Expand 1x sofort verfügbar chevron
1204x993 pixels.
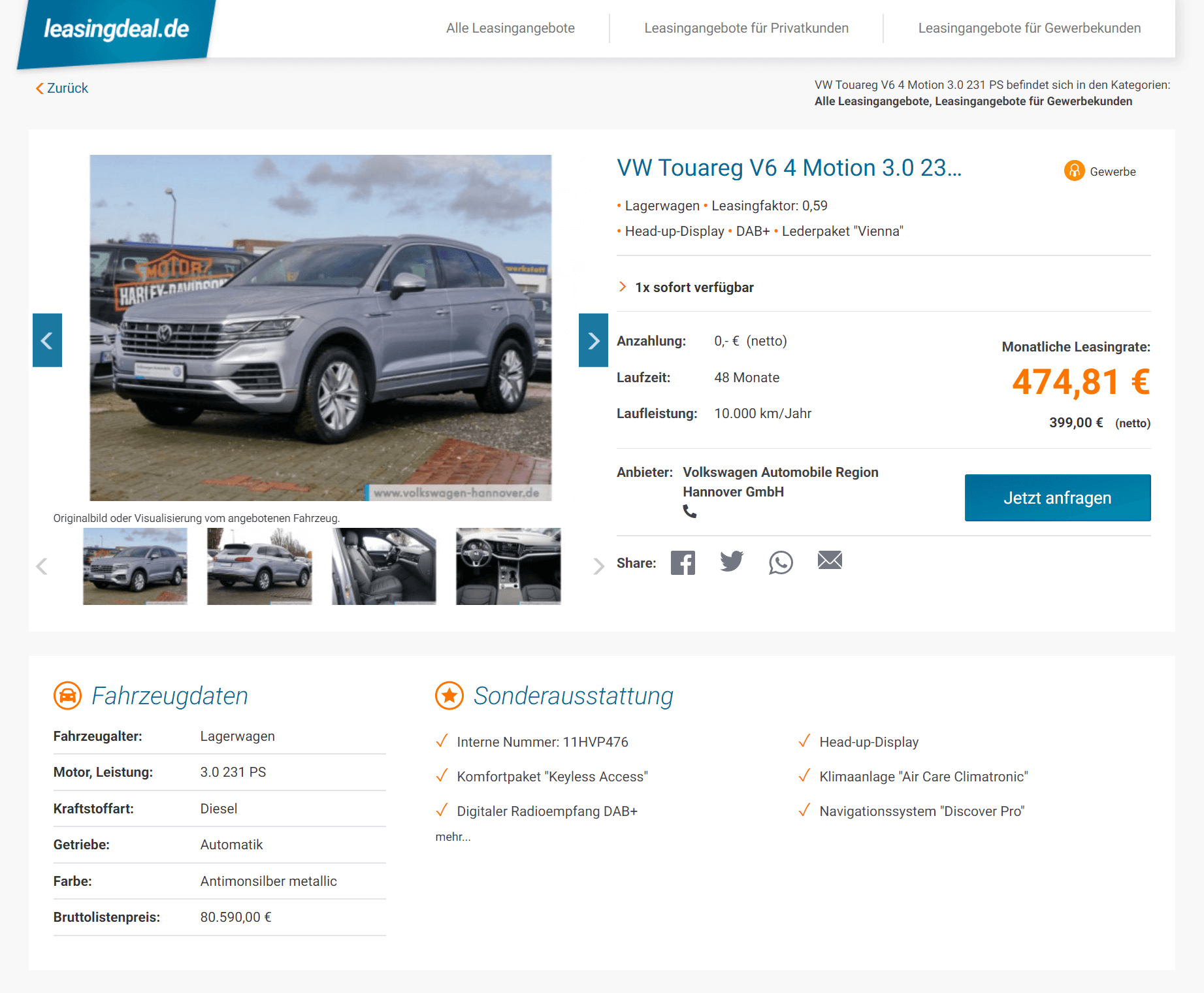623,287
